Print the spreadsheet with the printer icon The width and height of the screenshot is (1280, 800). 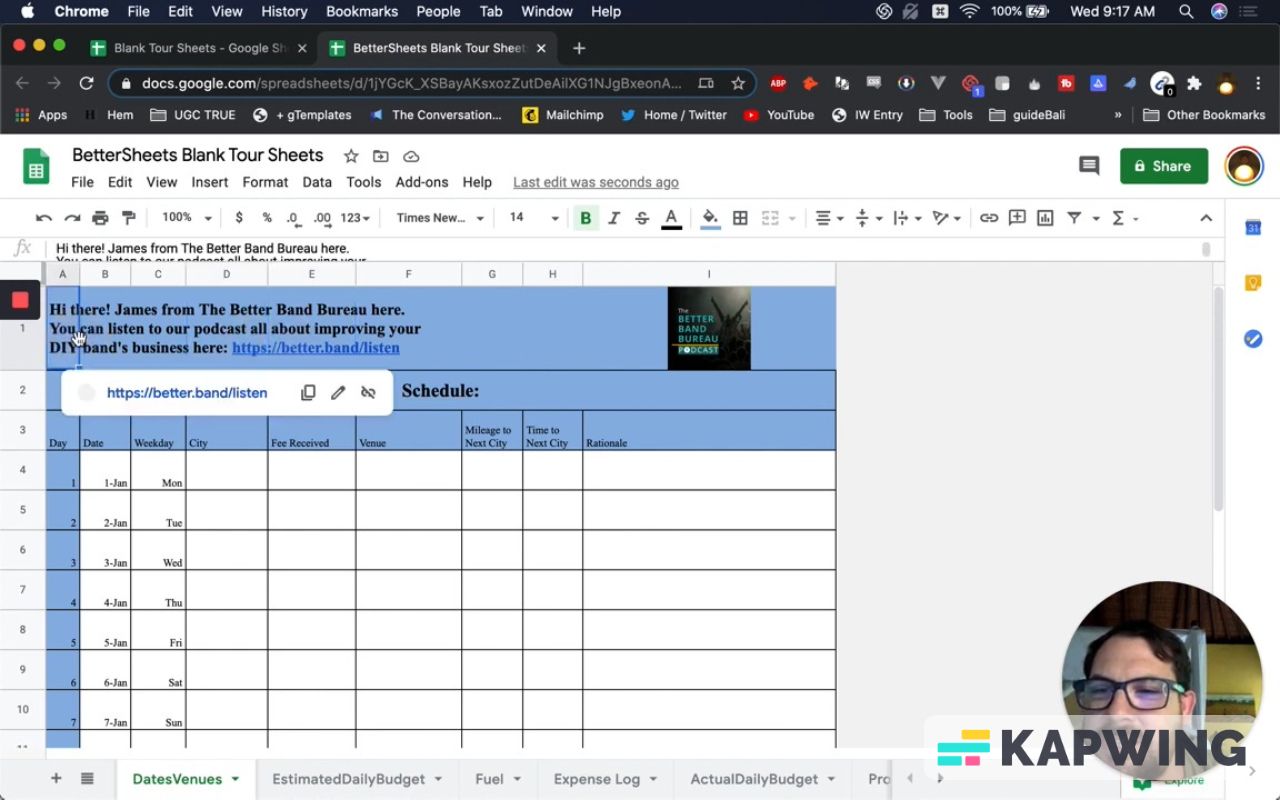[x=100, y=218]
